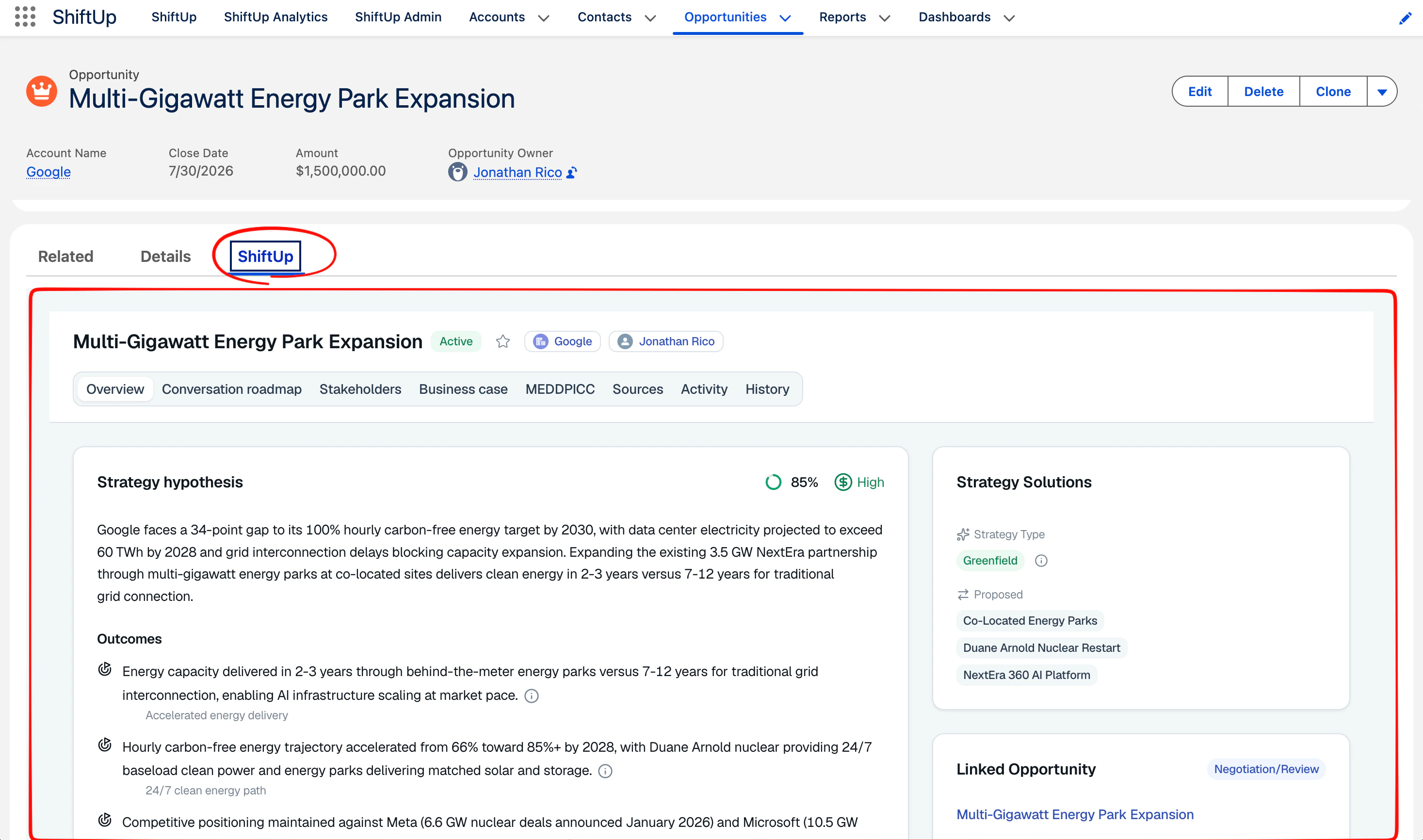Viewport: 1423px width, 840px height.
Task: Click the pencil edit-page icon at top right
Action: [1405, 19]
